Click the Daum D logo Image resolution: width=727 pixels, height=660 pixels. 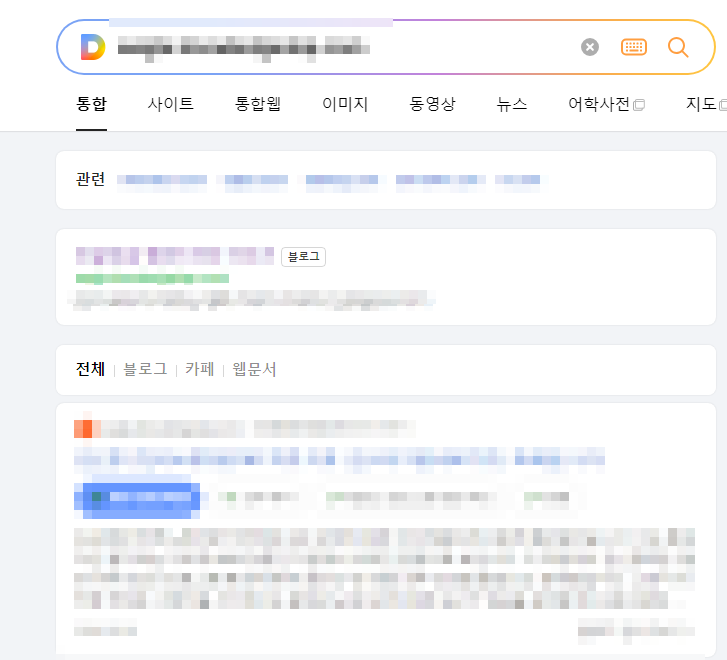(93, 47)
